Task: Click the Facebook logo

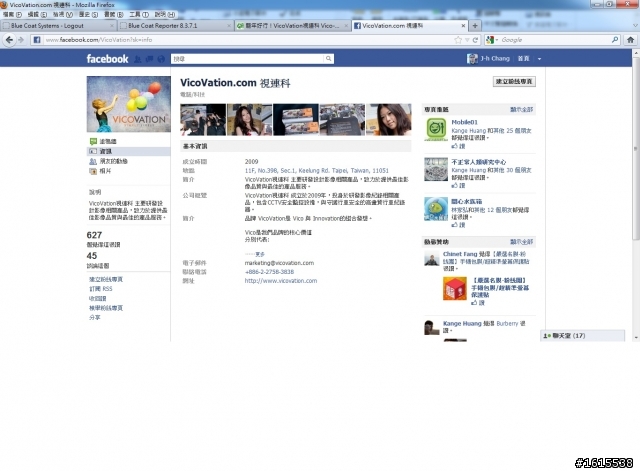Action: (107, 59)
